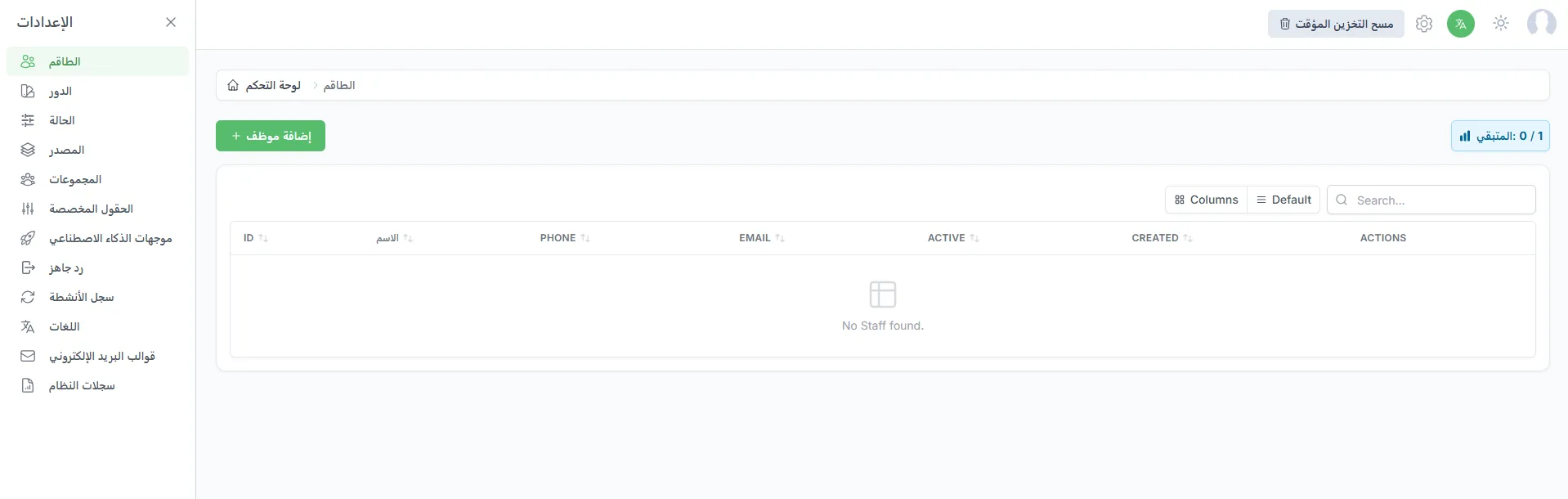Click the Settings (الإعدادات) sidebar title

point(45,22)
